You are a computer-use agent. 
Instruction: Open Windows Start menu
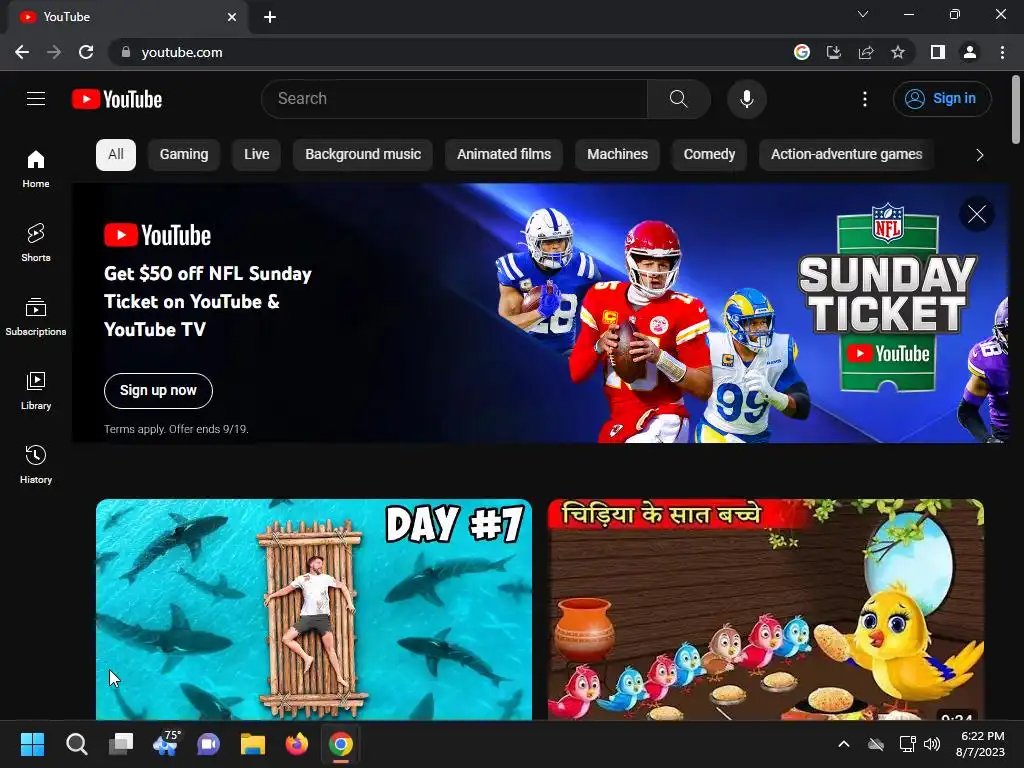[x=32, y=744]
